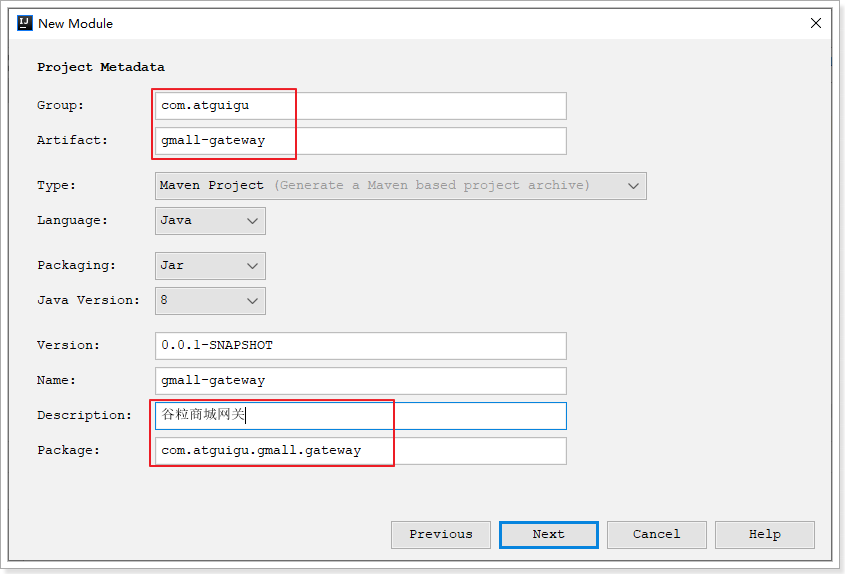Click the Next button
The height and width of the screenshot is (574, 845).
click(548, 534)
